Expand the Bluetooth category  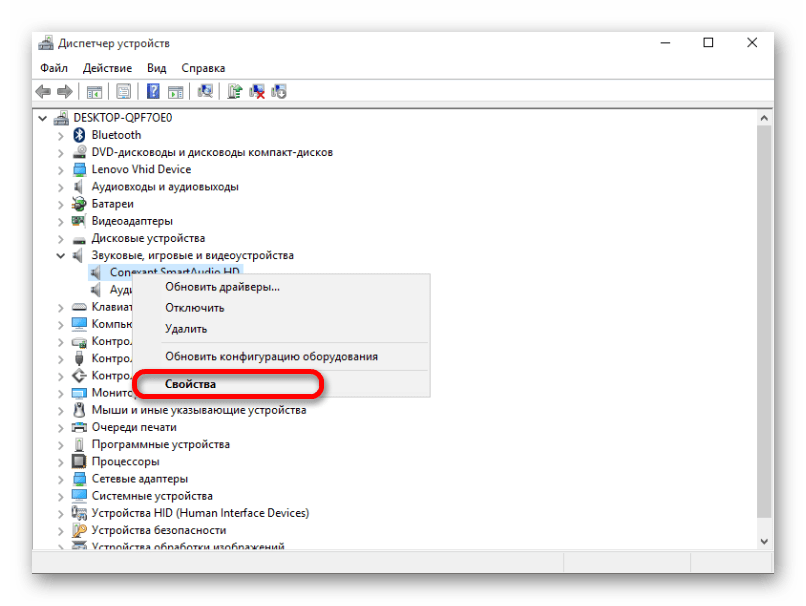pyautogui.click(x=61, y=136)
